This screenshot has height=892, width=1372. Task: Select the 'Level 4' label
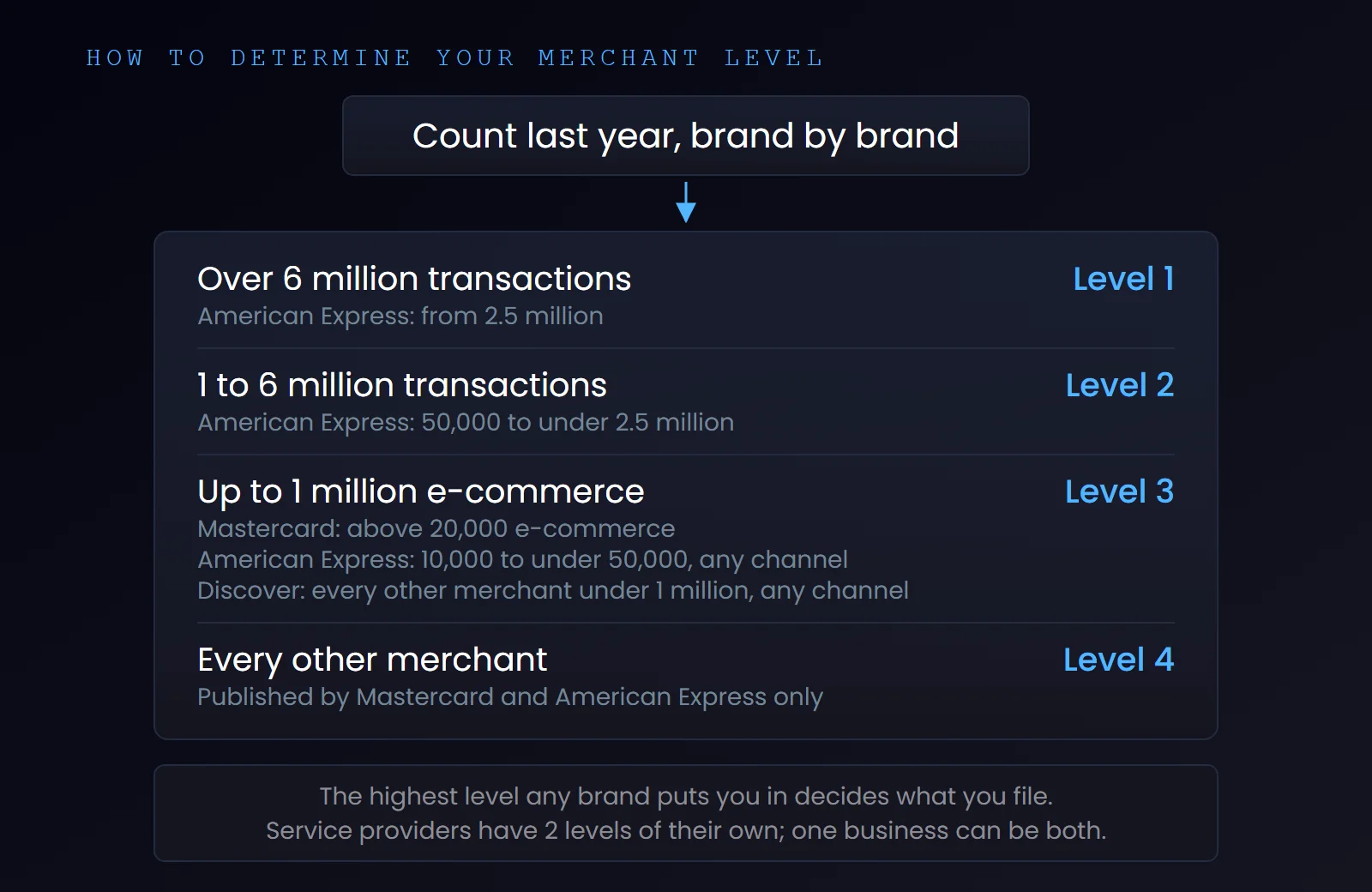1118,660
